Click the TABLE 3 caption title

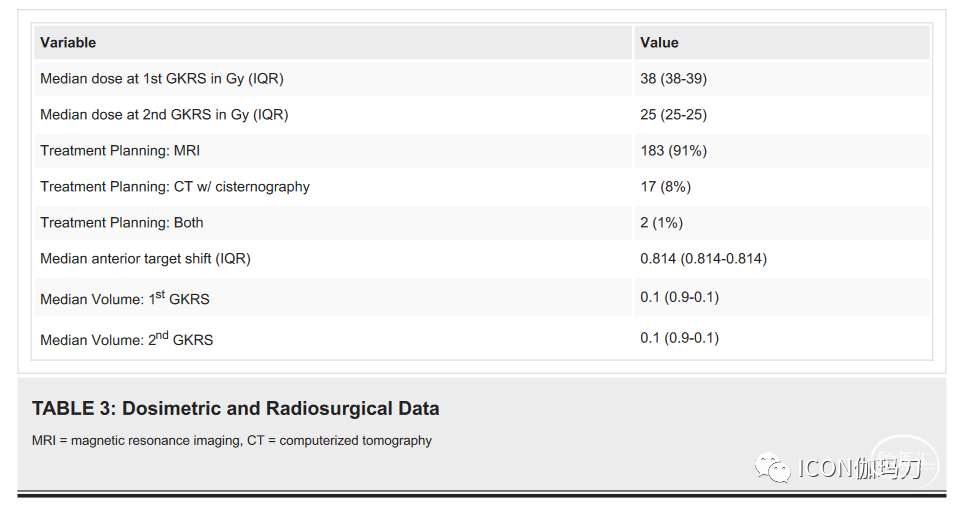(236, 408)
